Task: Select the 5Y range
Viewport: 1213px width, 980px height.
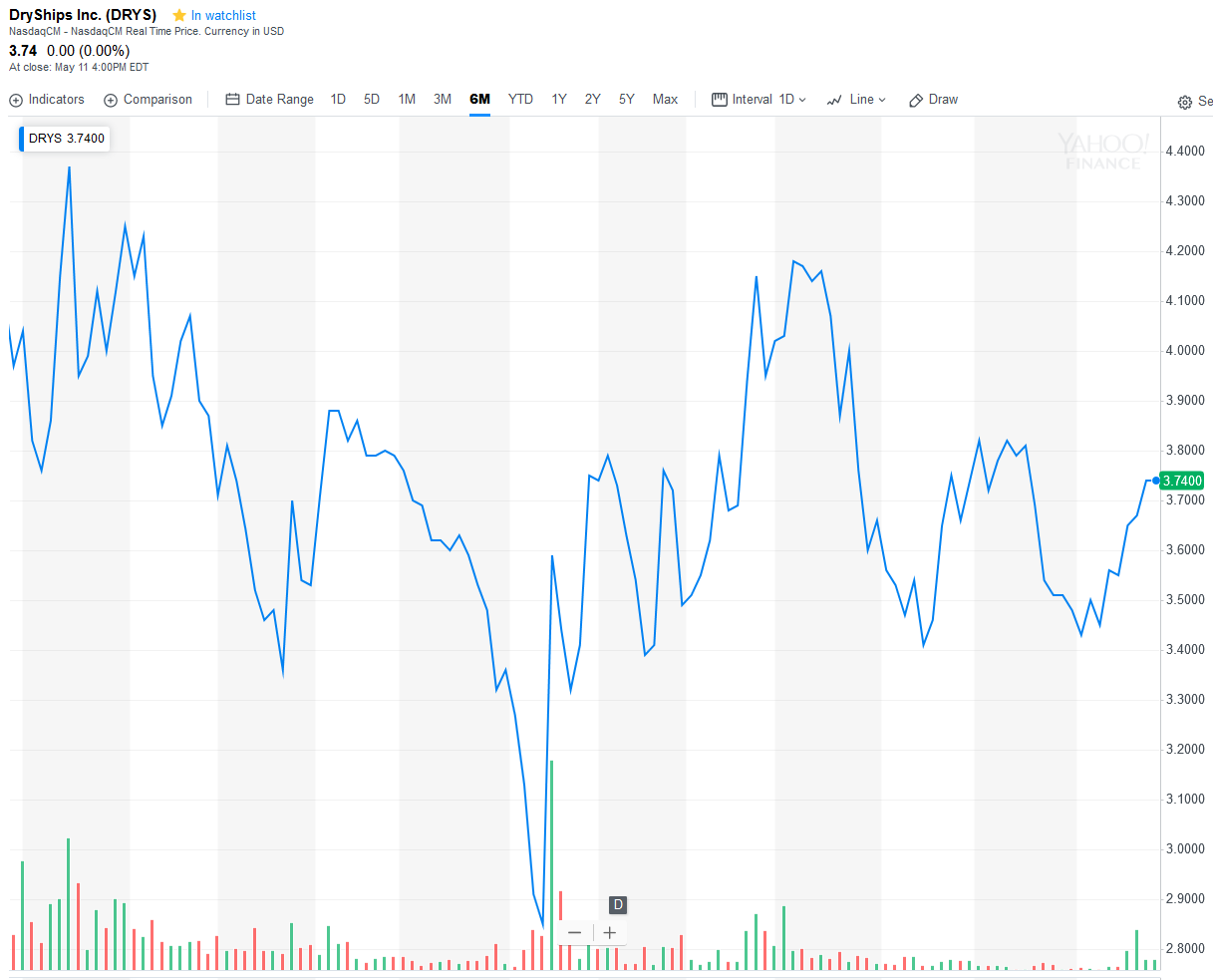Action: 627,100
